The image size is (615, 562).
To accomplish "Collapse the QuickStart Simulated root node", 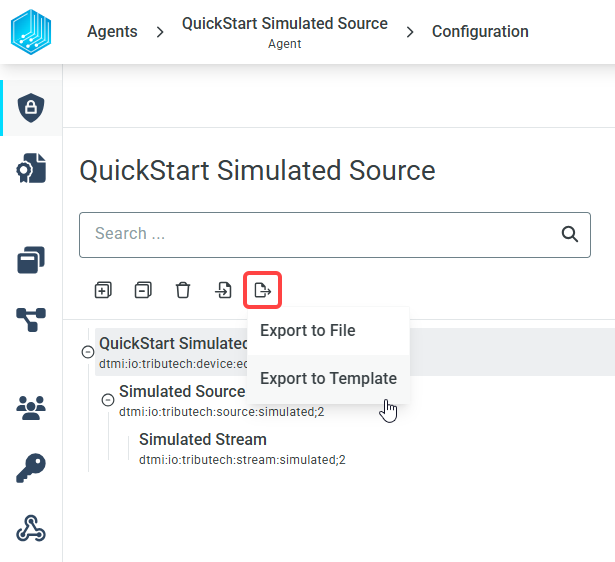I will click(88, 352).
